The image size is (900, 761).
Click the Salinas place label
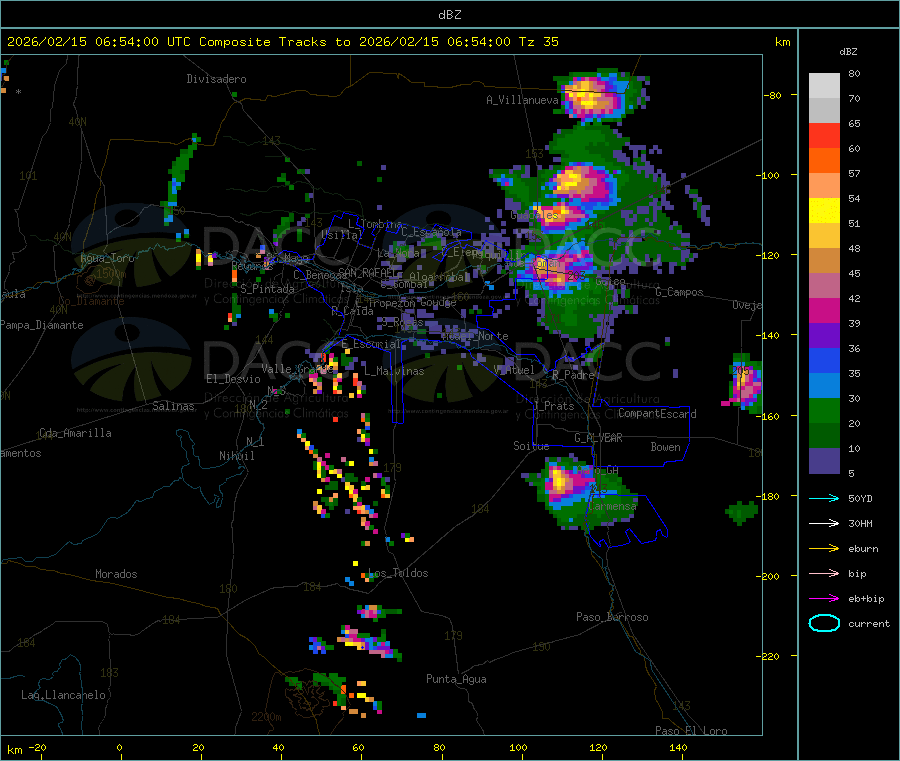[173, 406]
